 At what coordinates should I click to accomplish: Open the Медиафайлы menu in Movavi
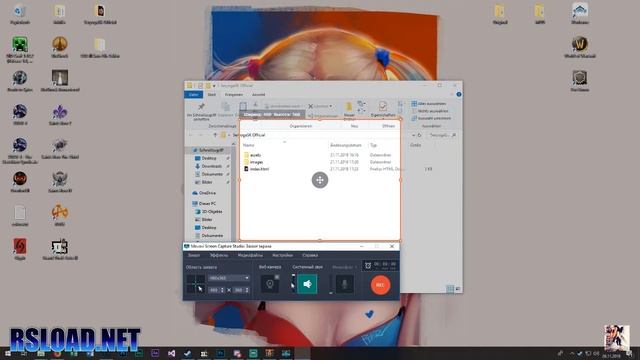click(x=250, y=255)
